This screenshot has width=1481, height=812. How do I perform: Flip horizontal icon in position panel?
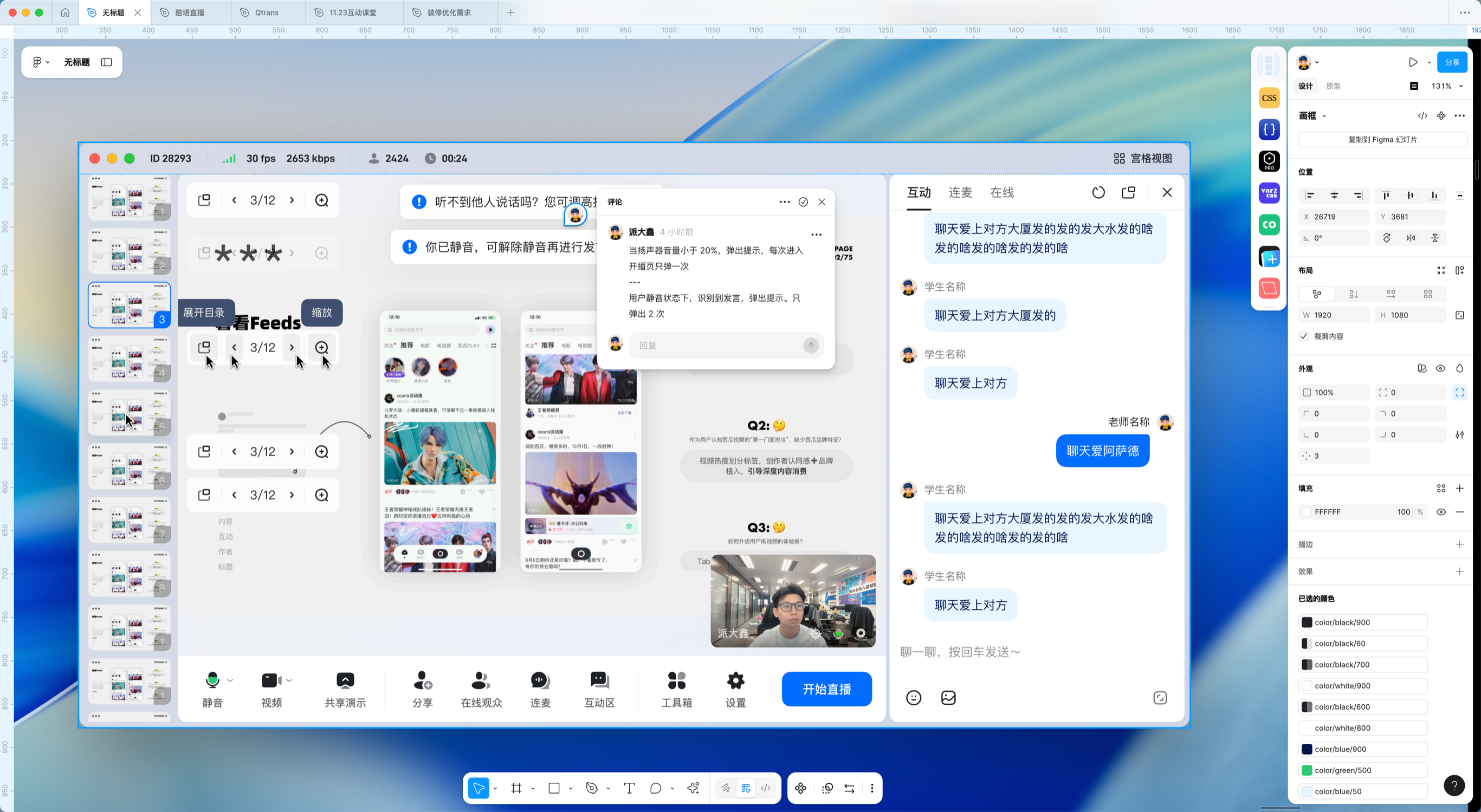click(1411, 238)
